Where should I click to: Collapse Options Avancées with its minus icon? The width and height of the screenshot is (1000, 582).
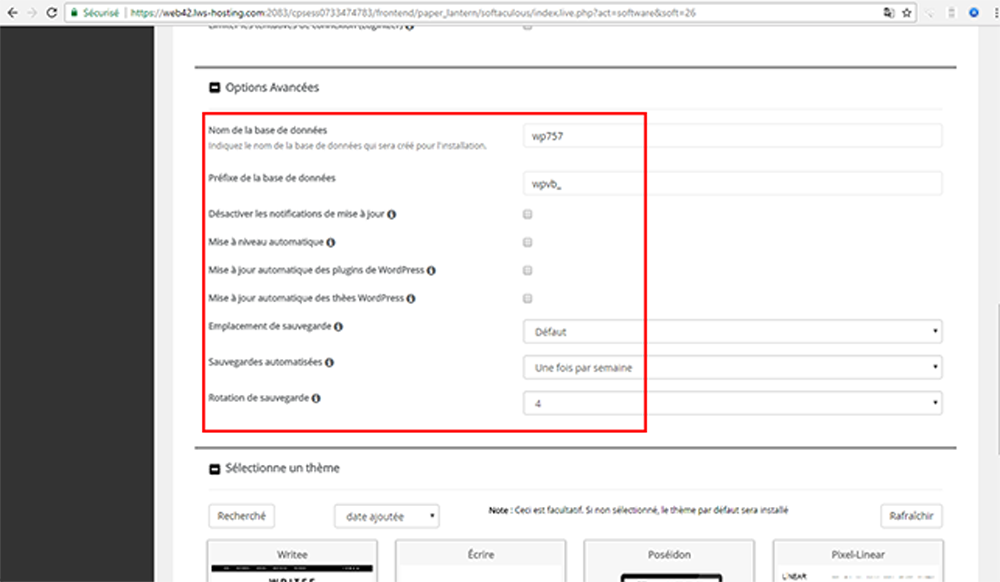215,87
